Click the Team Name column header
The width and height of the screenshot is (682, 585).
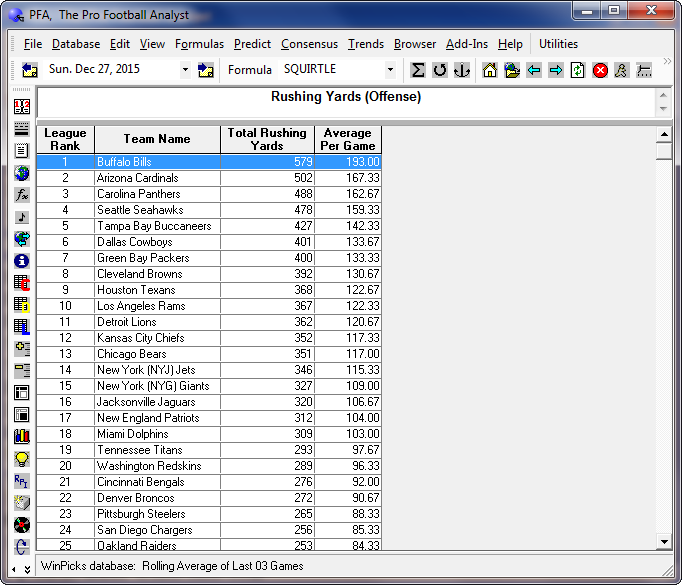[157, 139]
